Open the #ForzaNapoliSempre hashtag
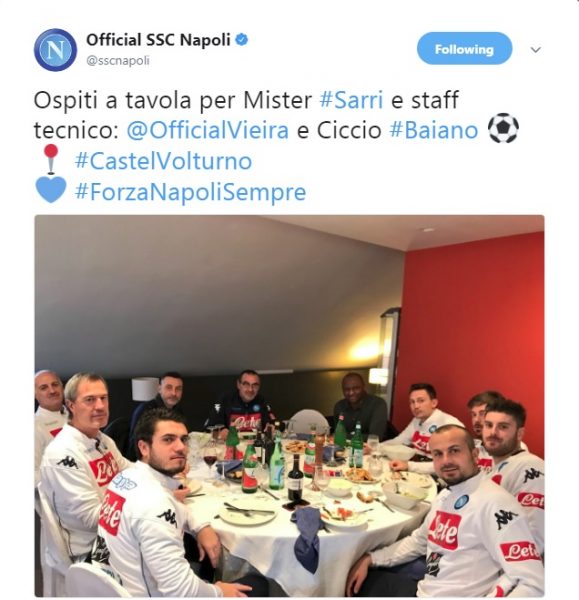 point(191,191)
